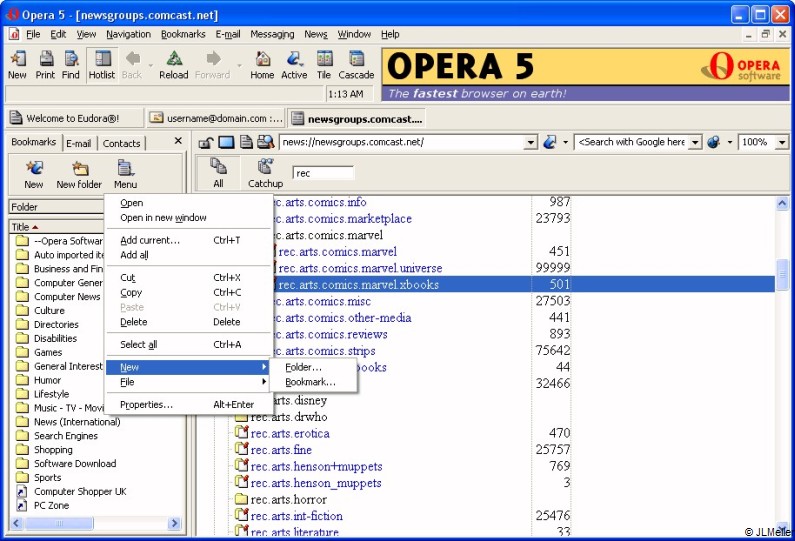Screen dimensions: 795x541
Task: Open the Messaging menu
Action: (x=272, y=34)
